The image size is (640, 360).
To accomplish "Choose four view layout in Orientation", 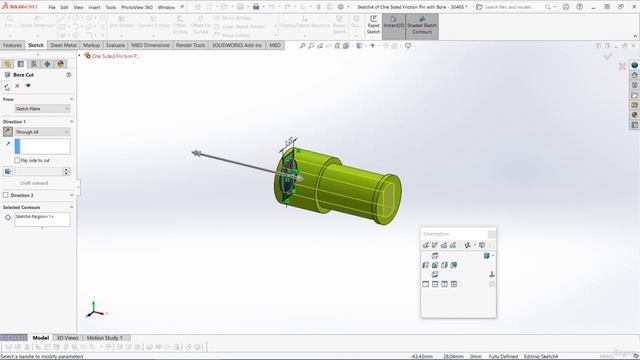I will [453, 284].
